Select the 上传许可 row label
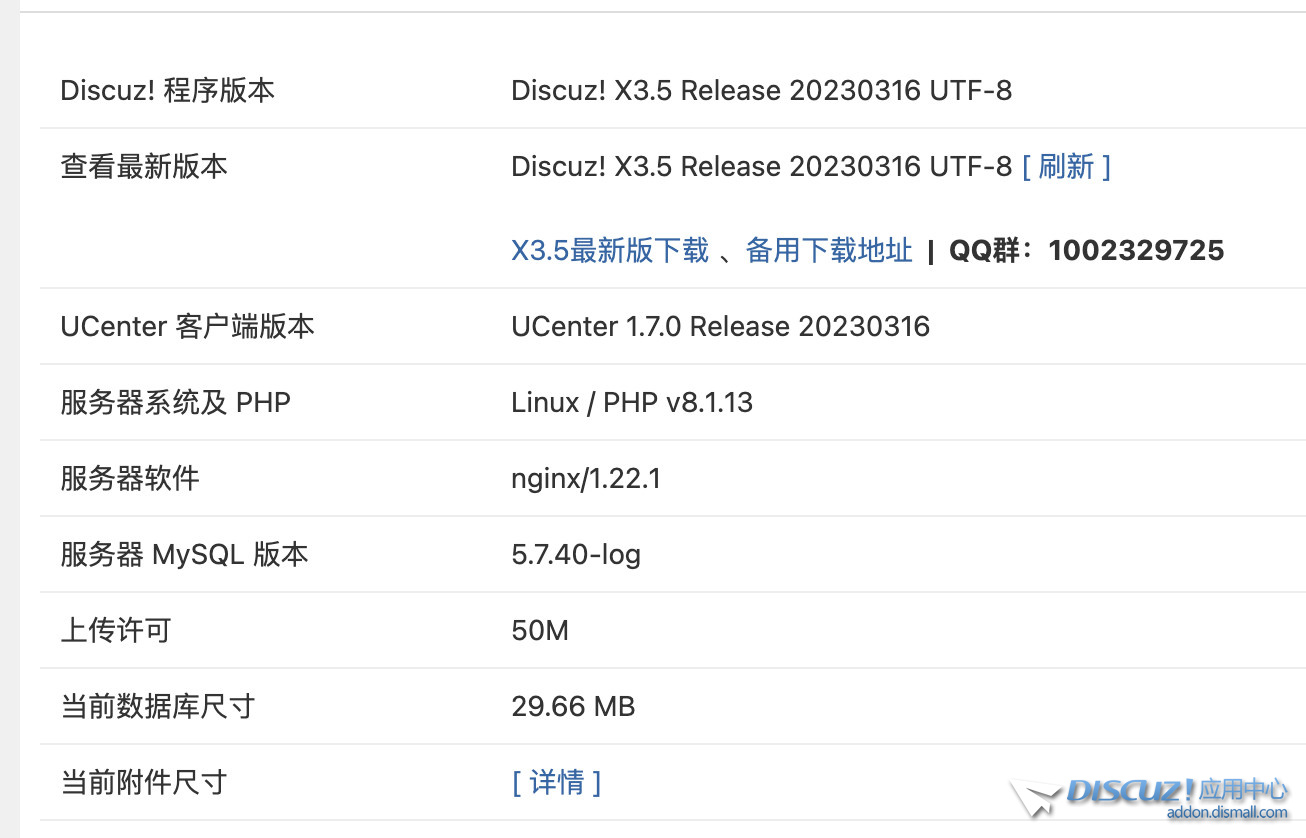Viewport: 1306px width, 838px height. coord(116,630)
